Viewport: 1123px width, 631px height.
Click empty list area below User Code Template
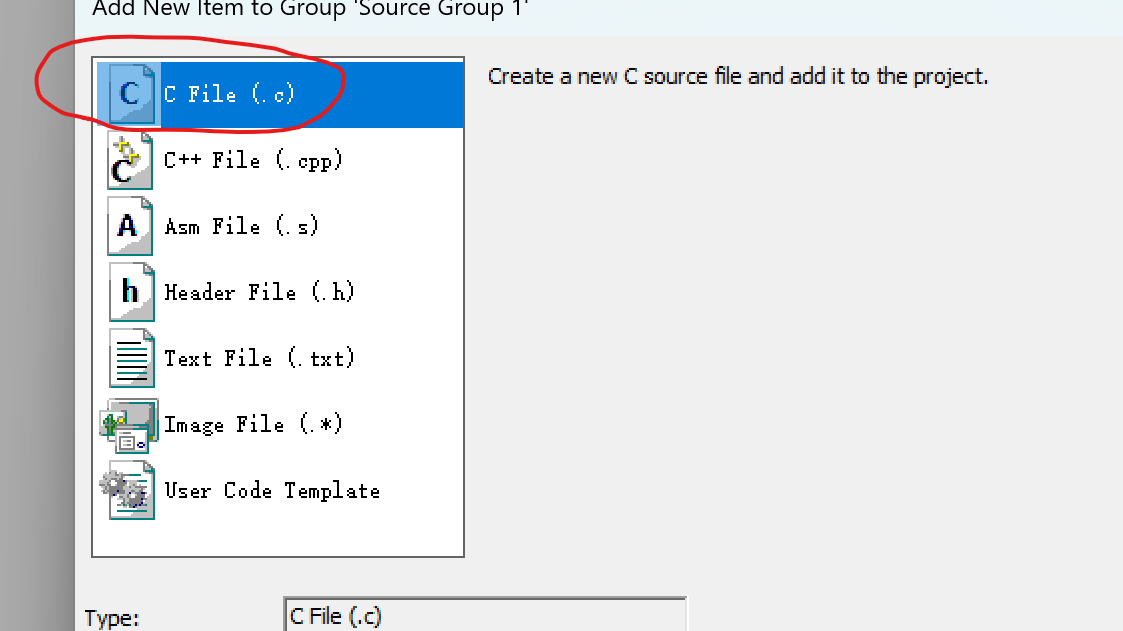point(278,537)
